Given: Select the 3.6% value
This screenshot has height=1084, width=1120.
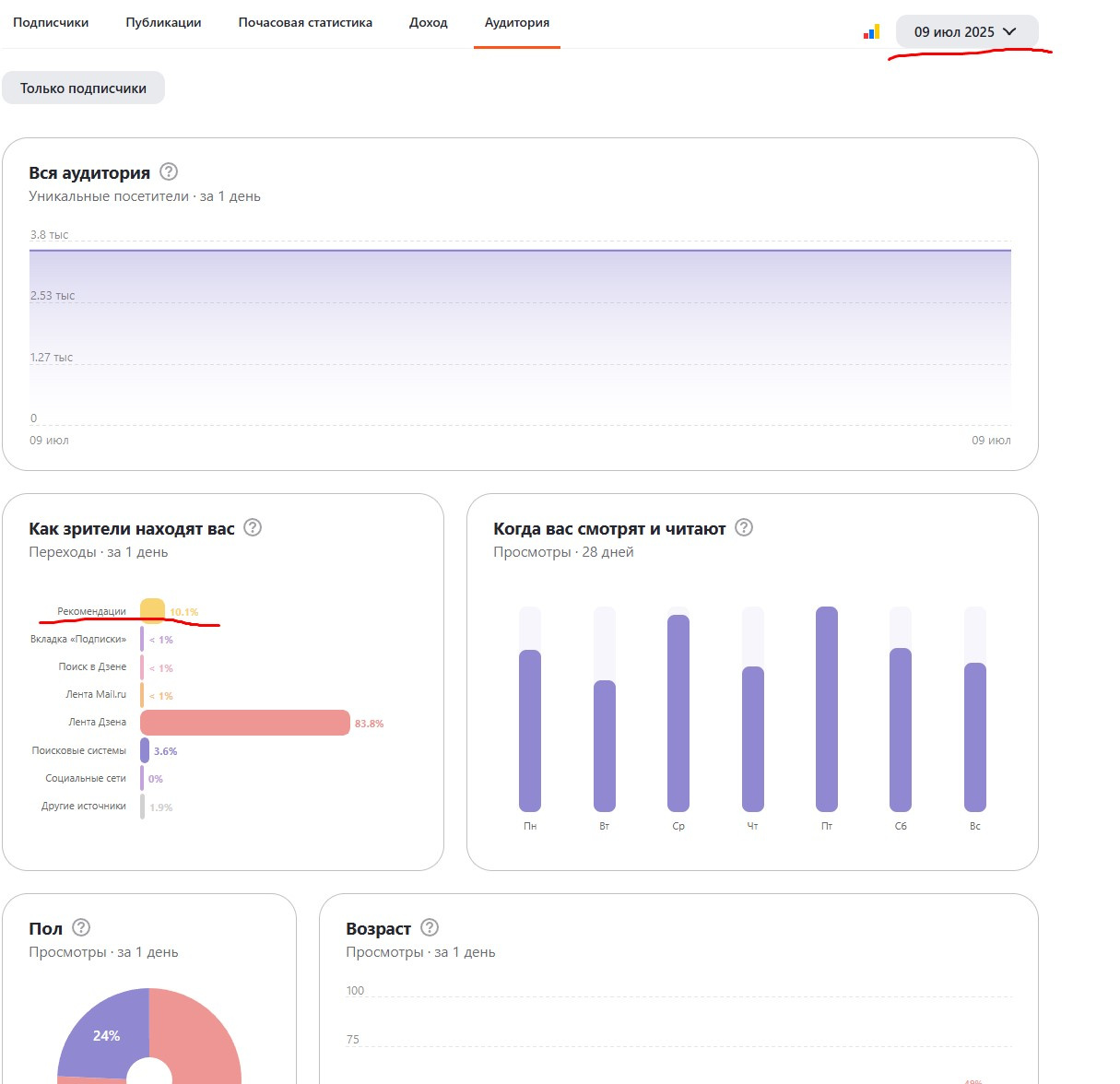Looking at the screenshot, I should click(166, 751).
